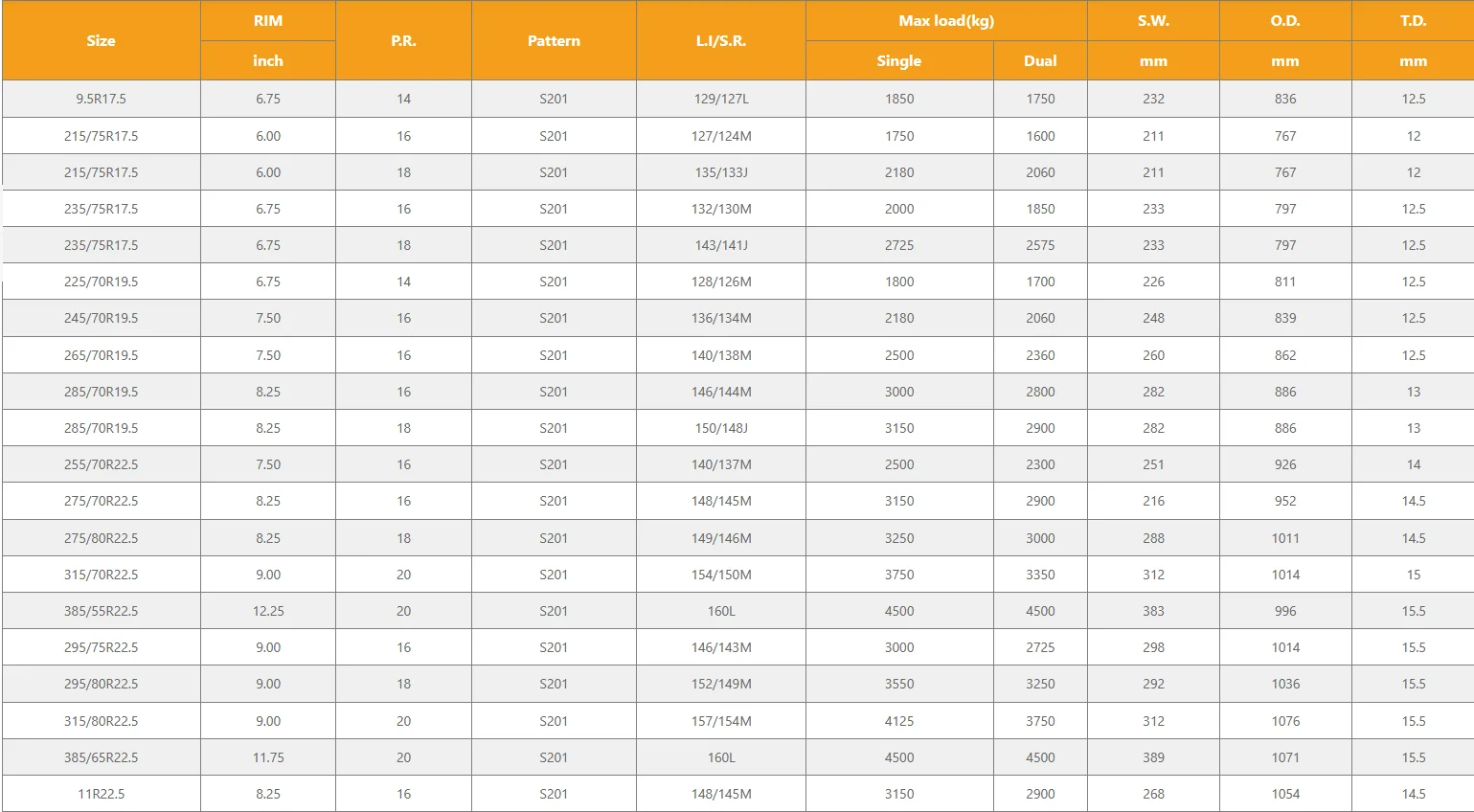
Task: Click the Max load(kg) header cell
Action: click(x=946, y=21)
